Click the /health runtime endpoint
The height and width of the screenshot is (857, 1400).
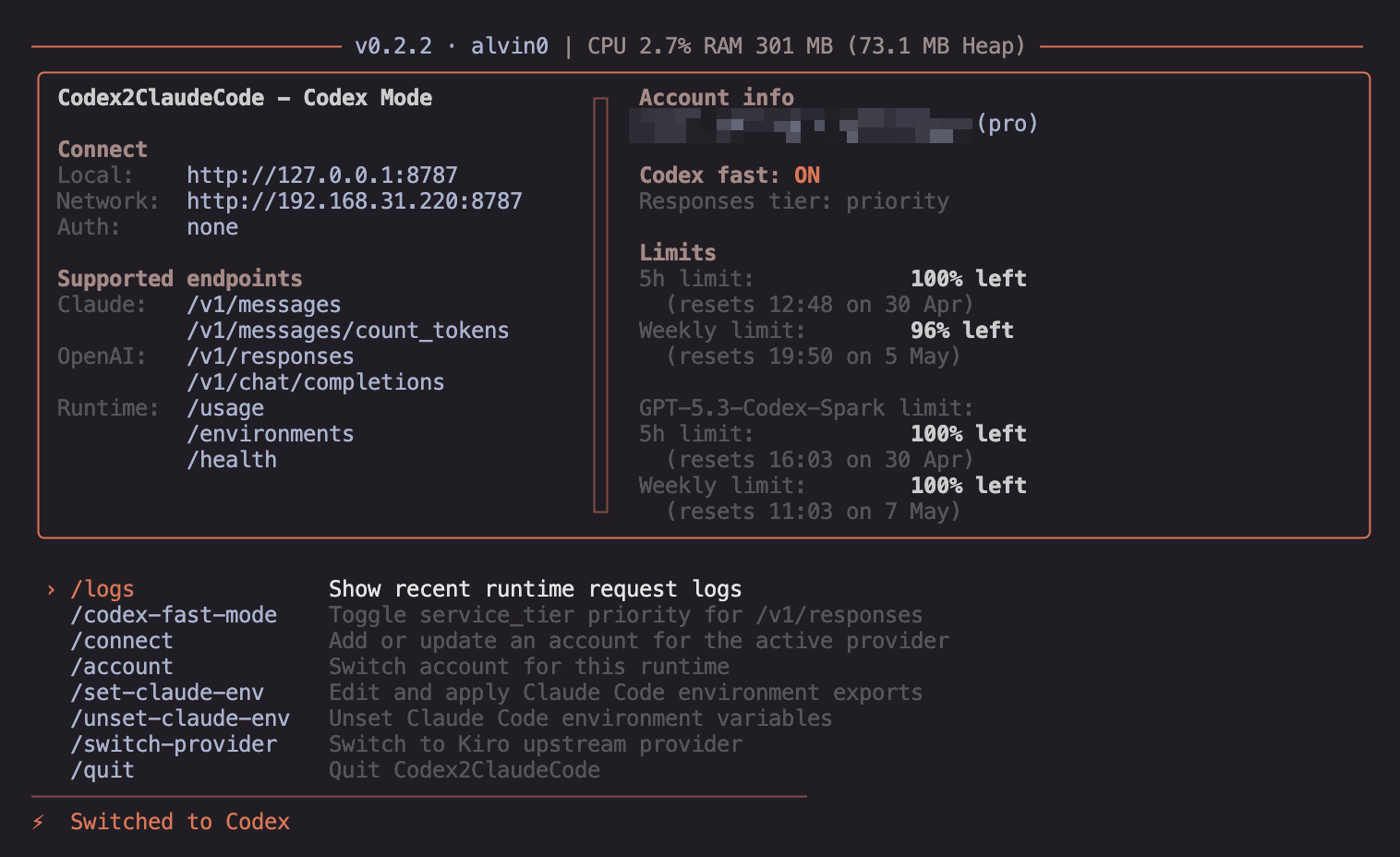point(232,460)
